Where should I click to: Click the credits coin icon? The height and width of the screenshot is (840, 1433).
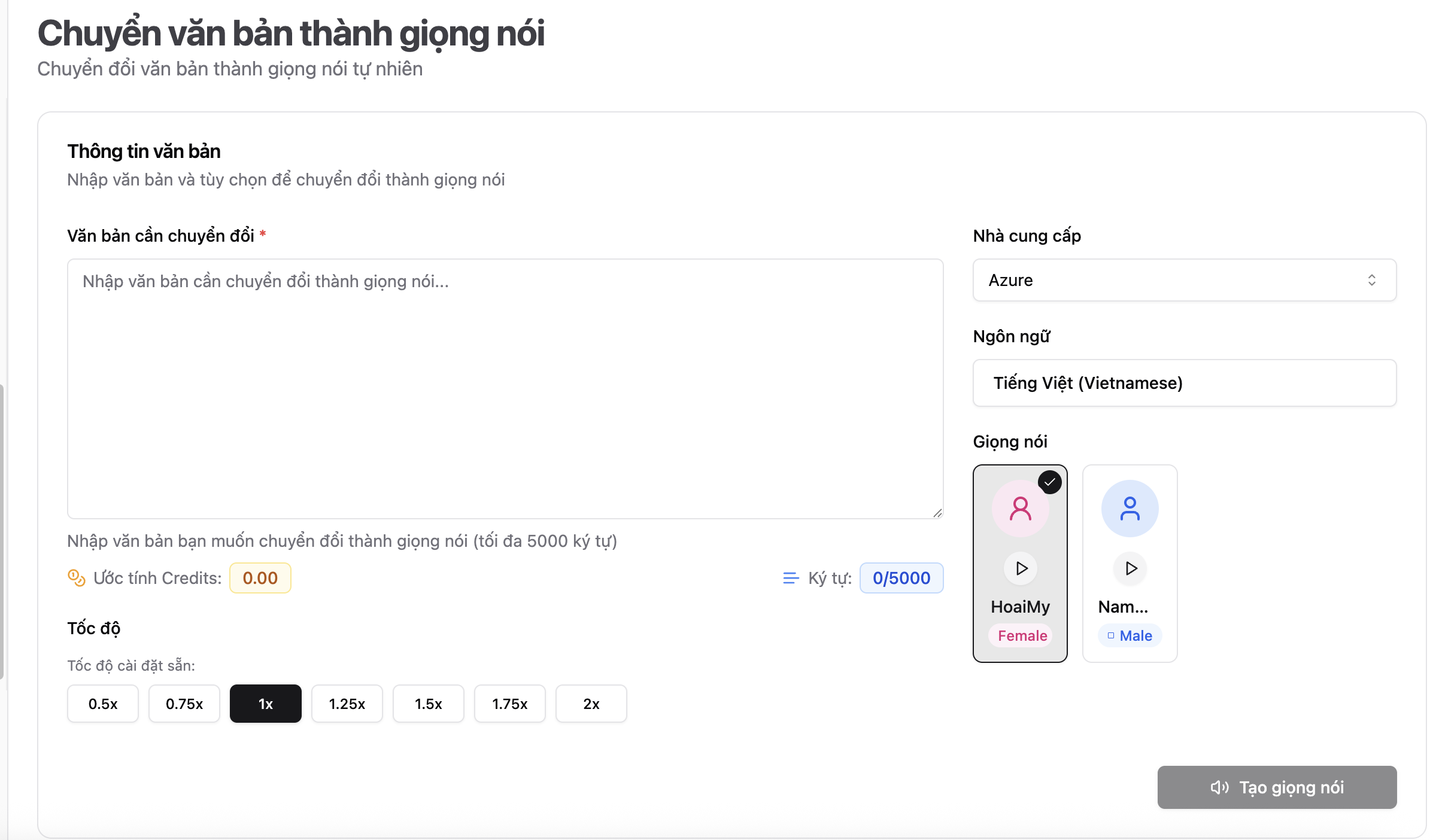click(x=76, y=578)
